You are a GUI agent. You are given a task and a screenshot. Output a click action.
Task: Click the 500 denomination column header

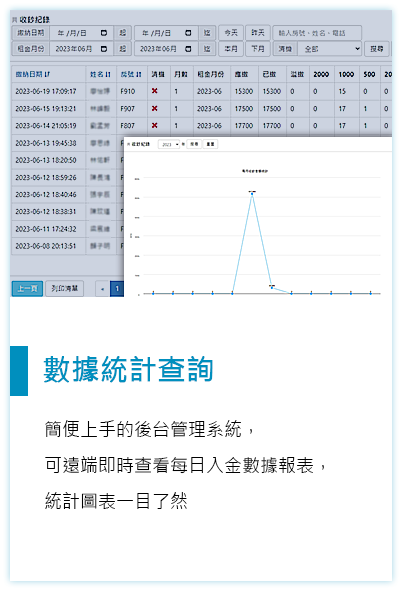369,75
